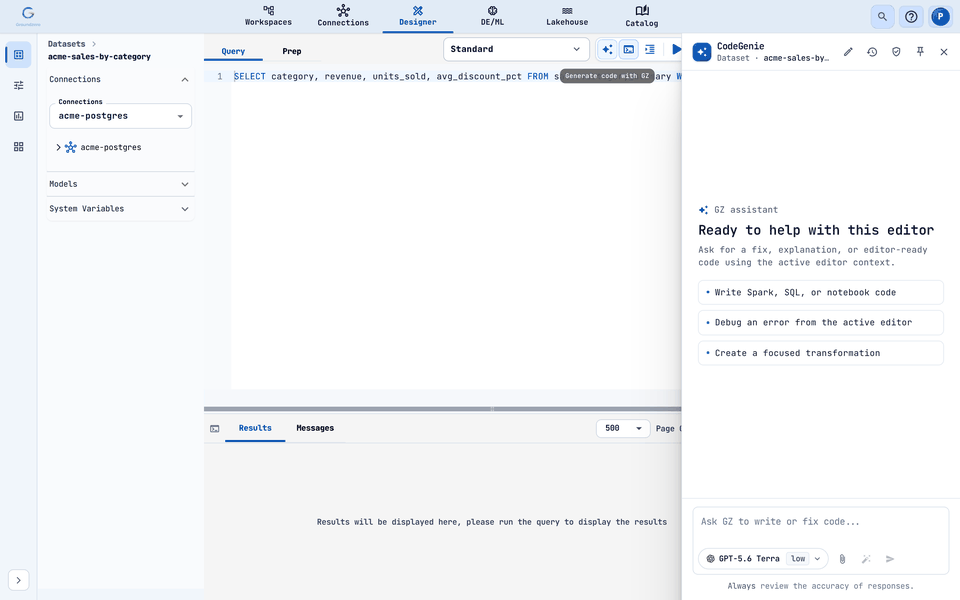
Task: Open the sliders settings sidebar icon
Action: click(18, 85)
